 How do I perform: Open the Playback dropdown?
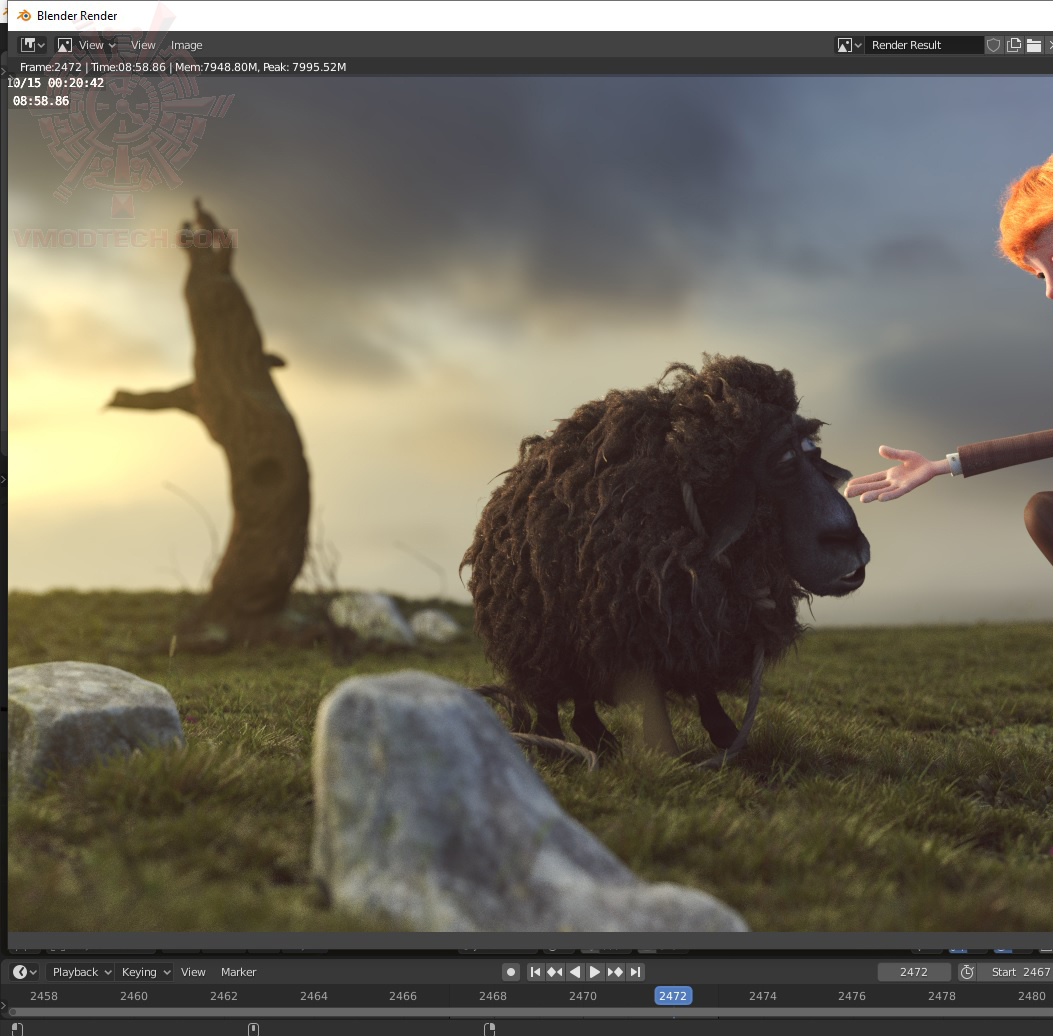[81, 972]
